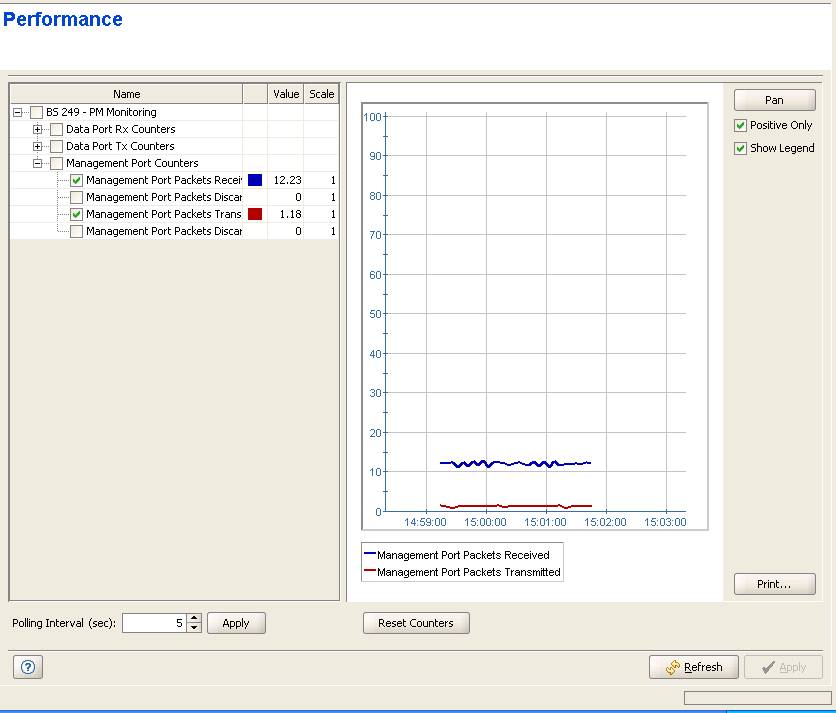The width and height of the screenshot is (836, 713).
Task: Click the blue Packets Received color swatch
Action: pos(255,180)
